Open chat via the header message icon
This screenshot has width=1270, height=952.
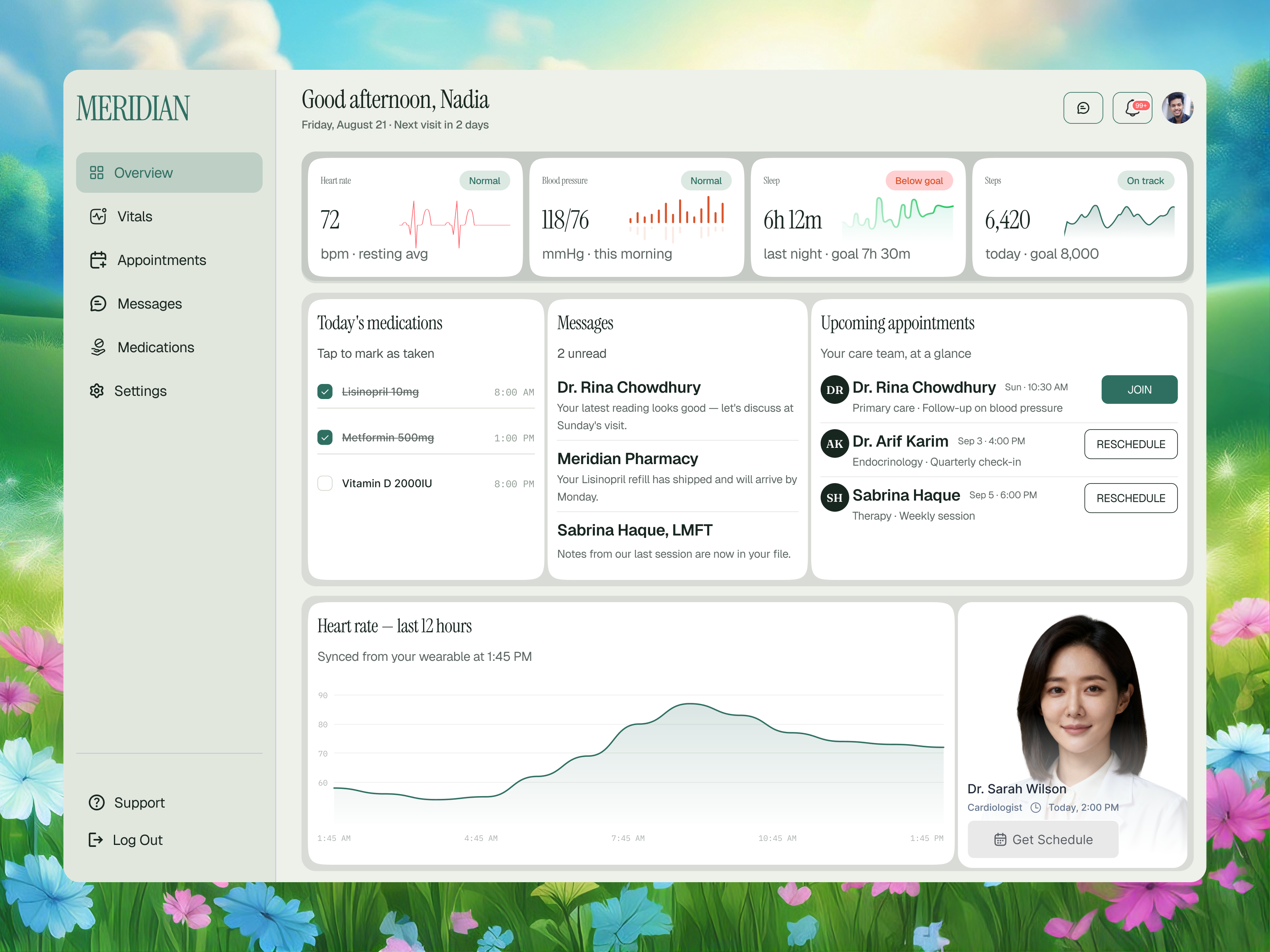click(1083, 108)
